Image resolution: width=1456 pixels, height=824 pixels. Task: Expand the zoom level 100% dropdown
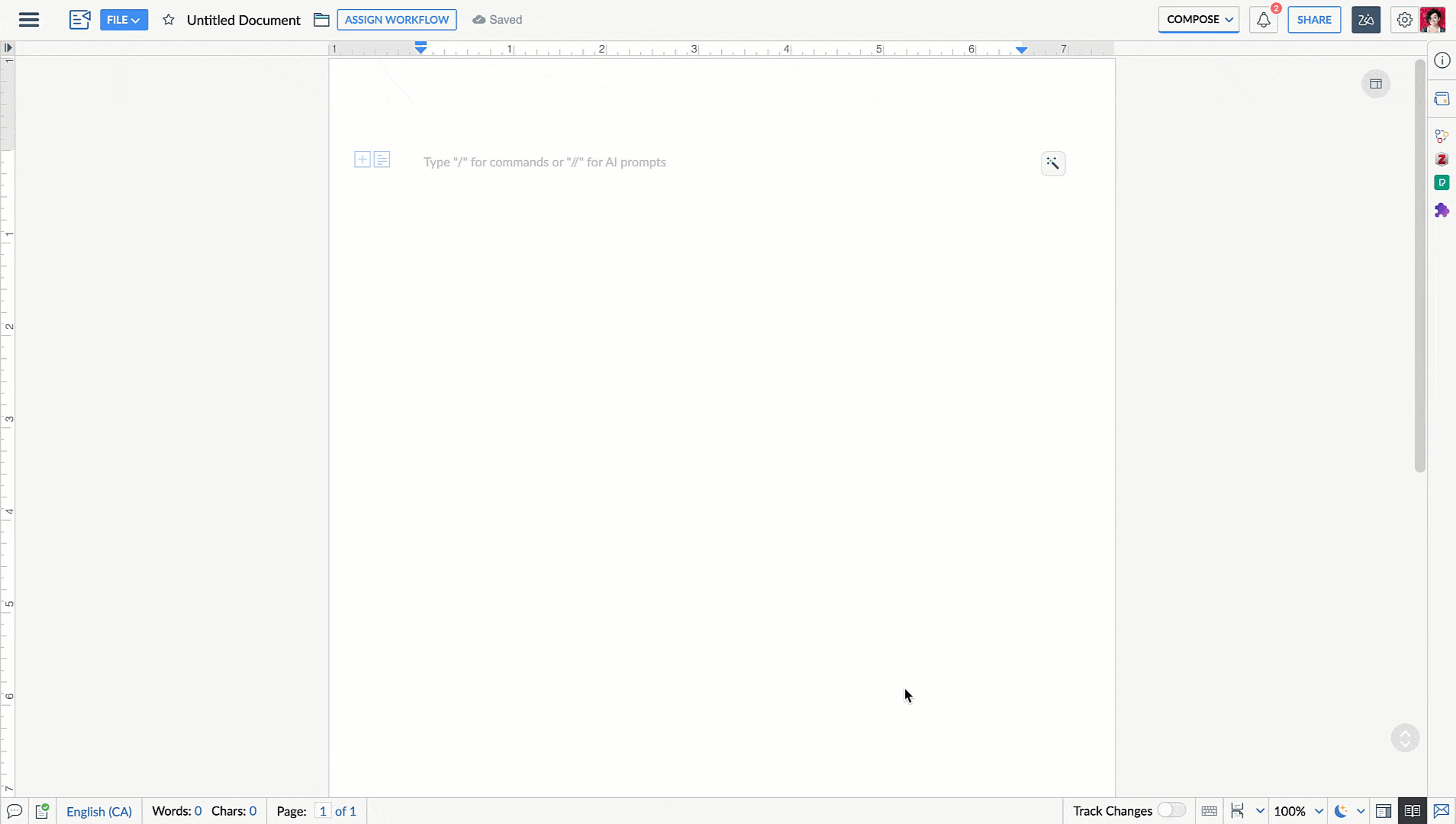1318,811
